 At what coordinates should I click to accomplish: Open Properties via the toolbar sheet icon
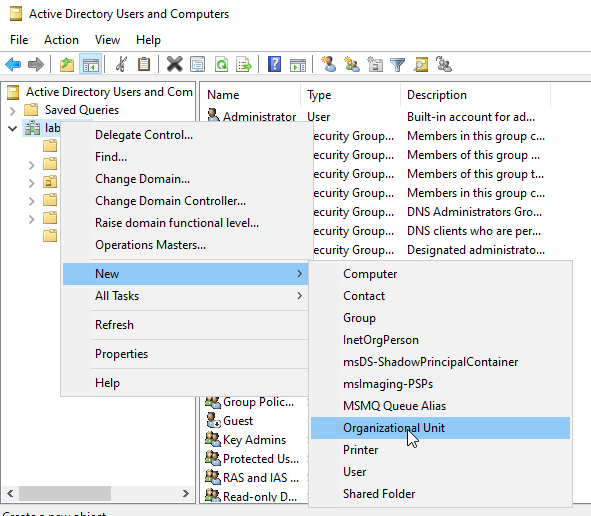point(198,64)
